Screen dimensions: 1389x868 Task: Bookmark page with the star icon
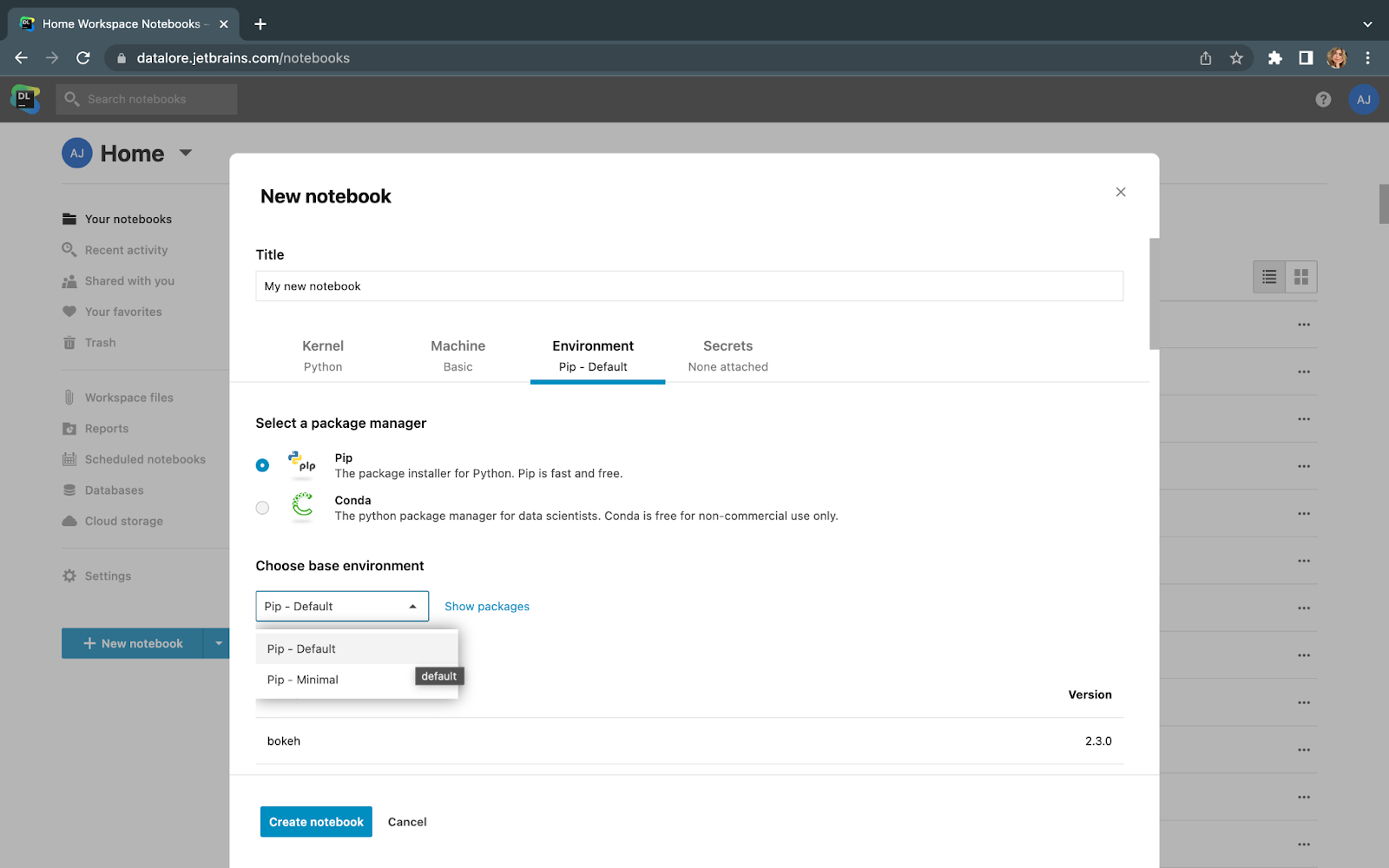(1236, 58)
